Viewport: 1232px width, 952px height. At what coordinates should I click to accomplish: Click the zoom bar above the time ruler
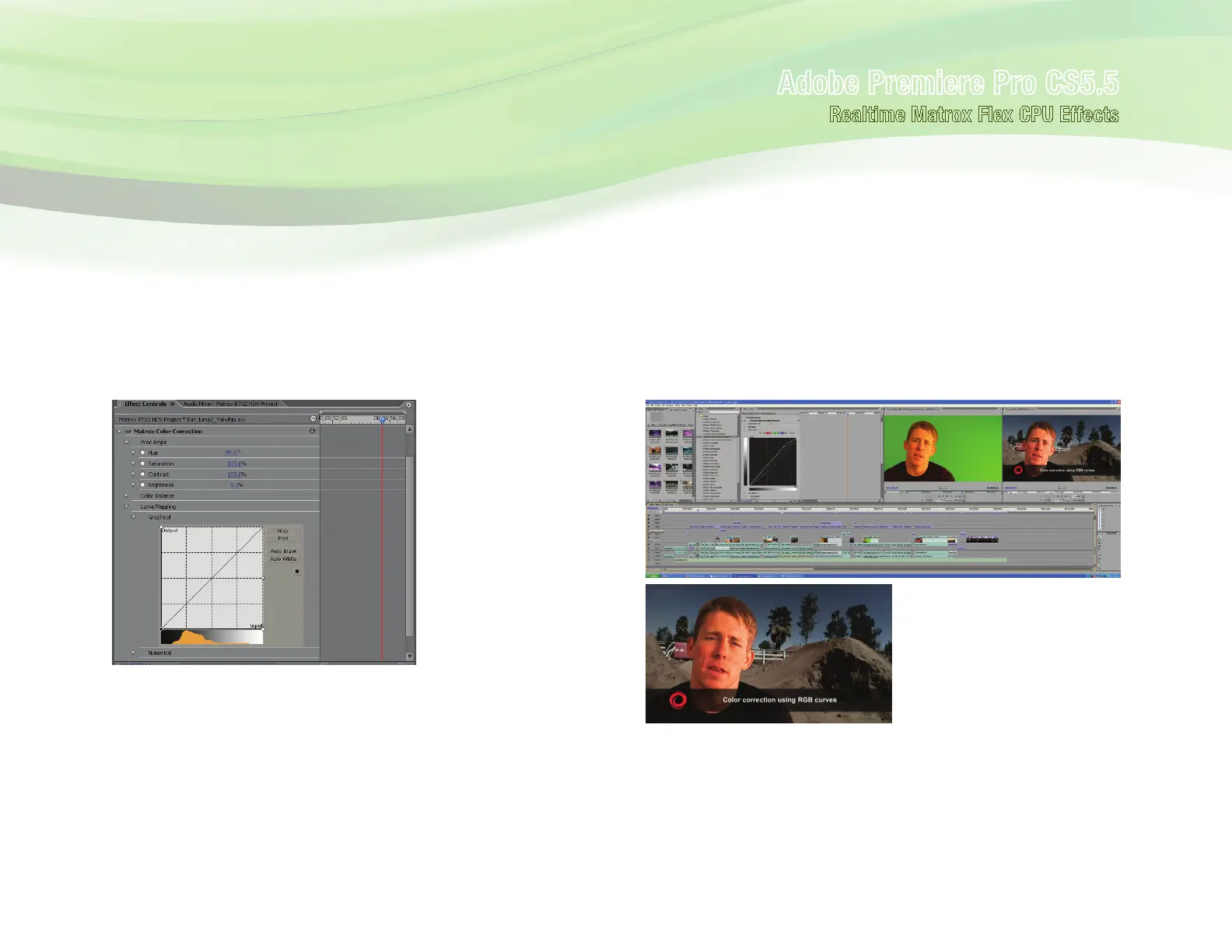point(363,411)
